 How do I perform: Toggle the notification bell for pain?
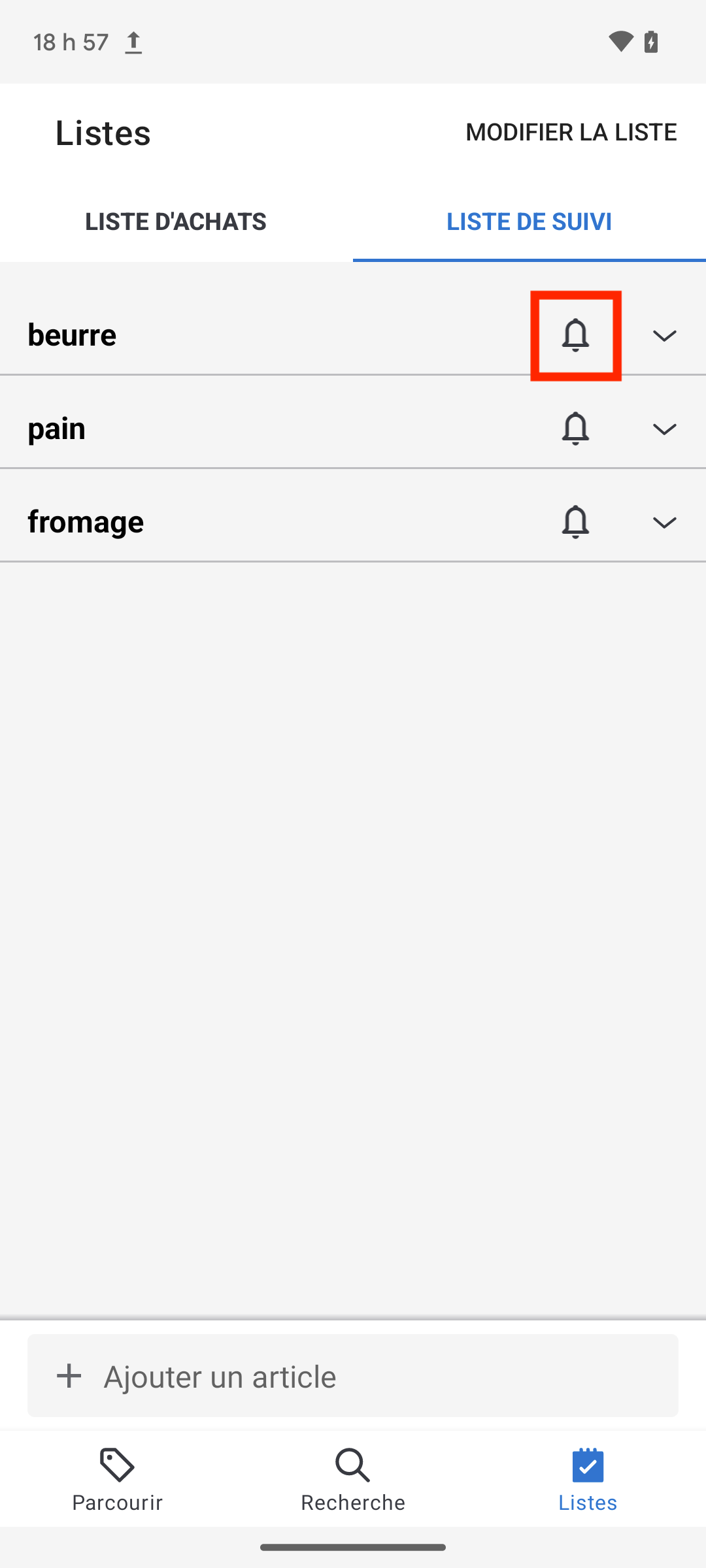click(575, 429)
